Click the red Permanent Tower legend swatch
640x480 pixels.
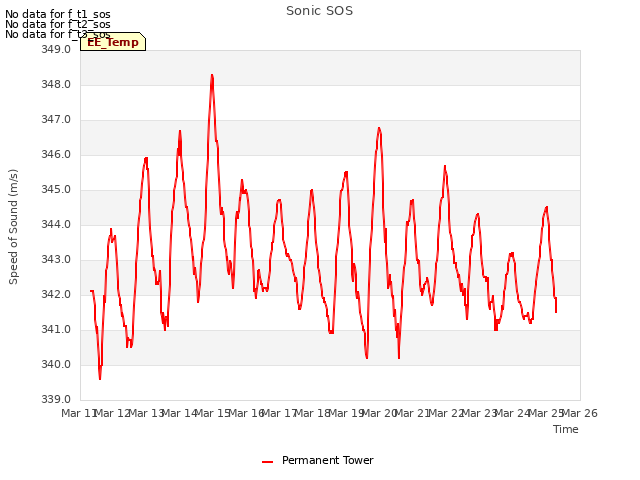click(x=267, y=462)
